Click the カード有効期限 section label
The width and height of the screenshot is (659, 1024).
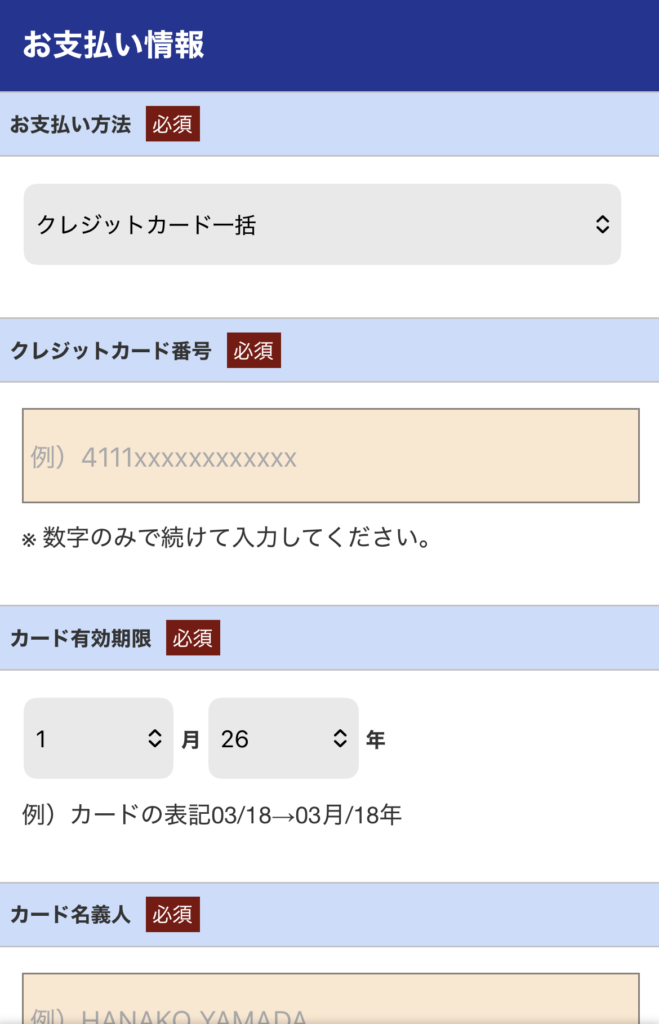point(80,638)
